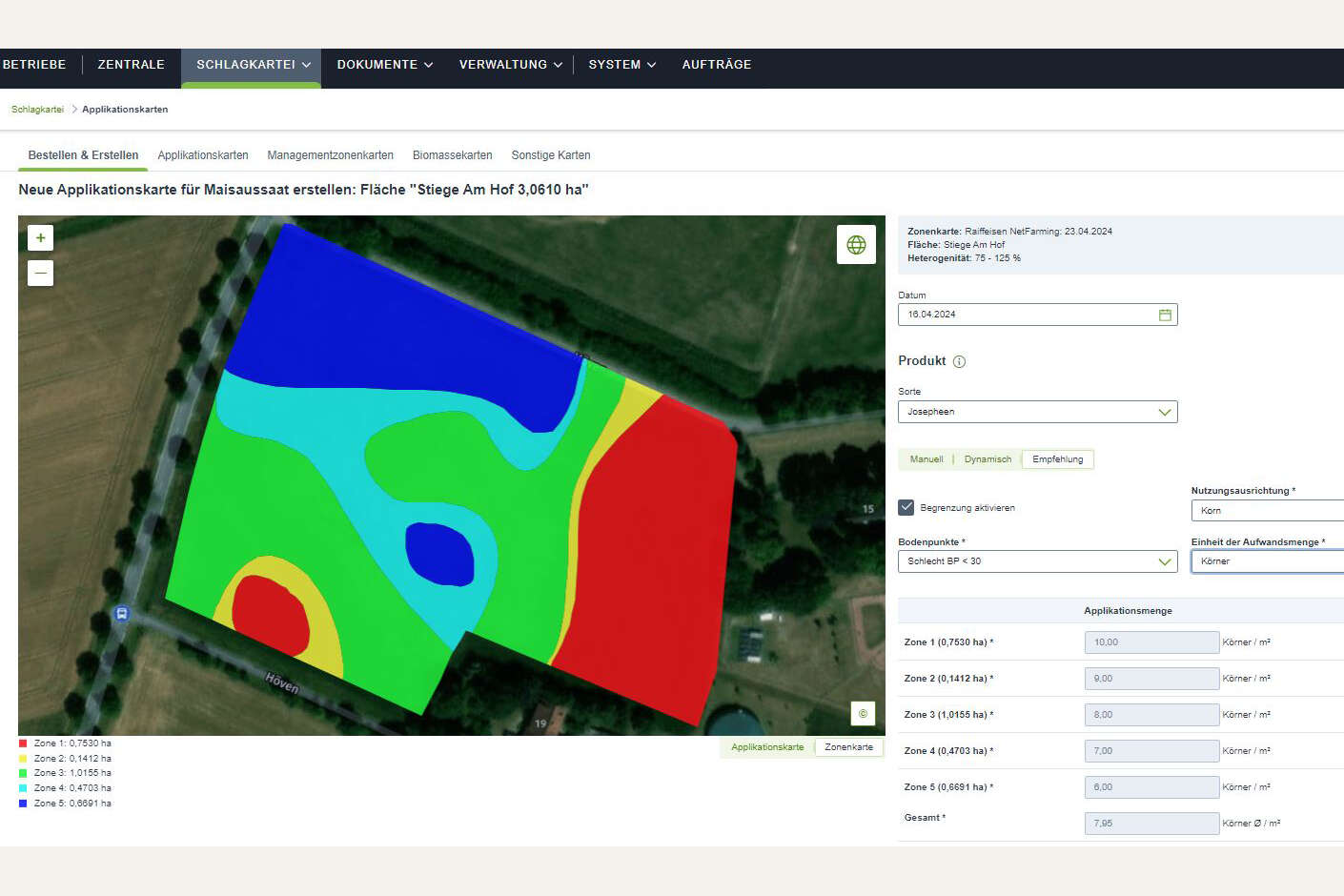The image size is (1344, 896).
Task: Expand the System menu
Action: [x=621, y=65]
